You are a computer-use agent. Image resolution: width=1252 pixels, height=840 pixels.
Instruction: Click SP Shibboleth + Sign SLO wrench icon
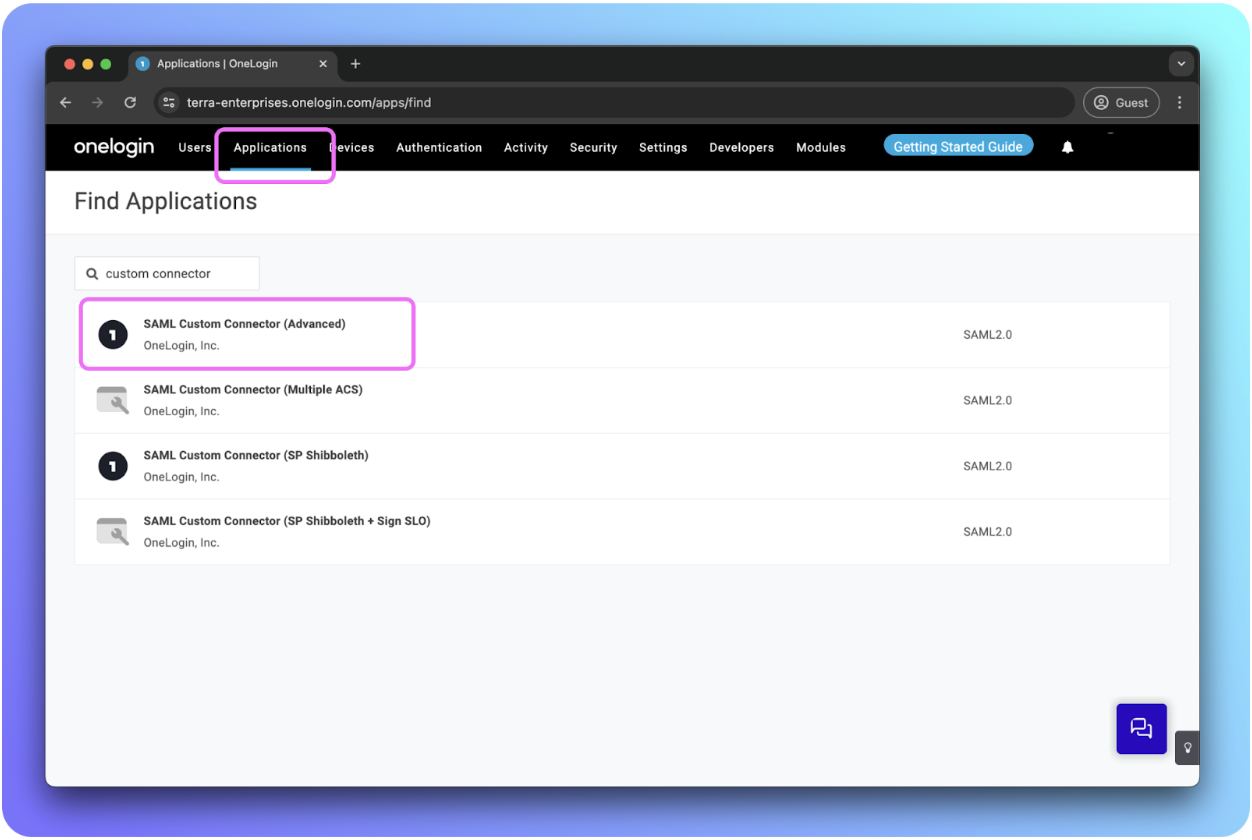112,532
